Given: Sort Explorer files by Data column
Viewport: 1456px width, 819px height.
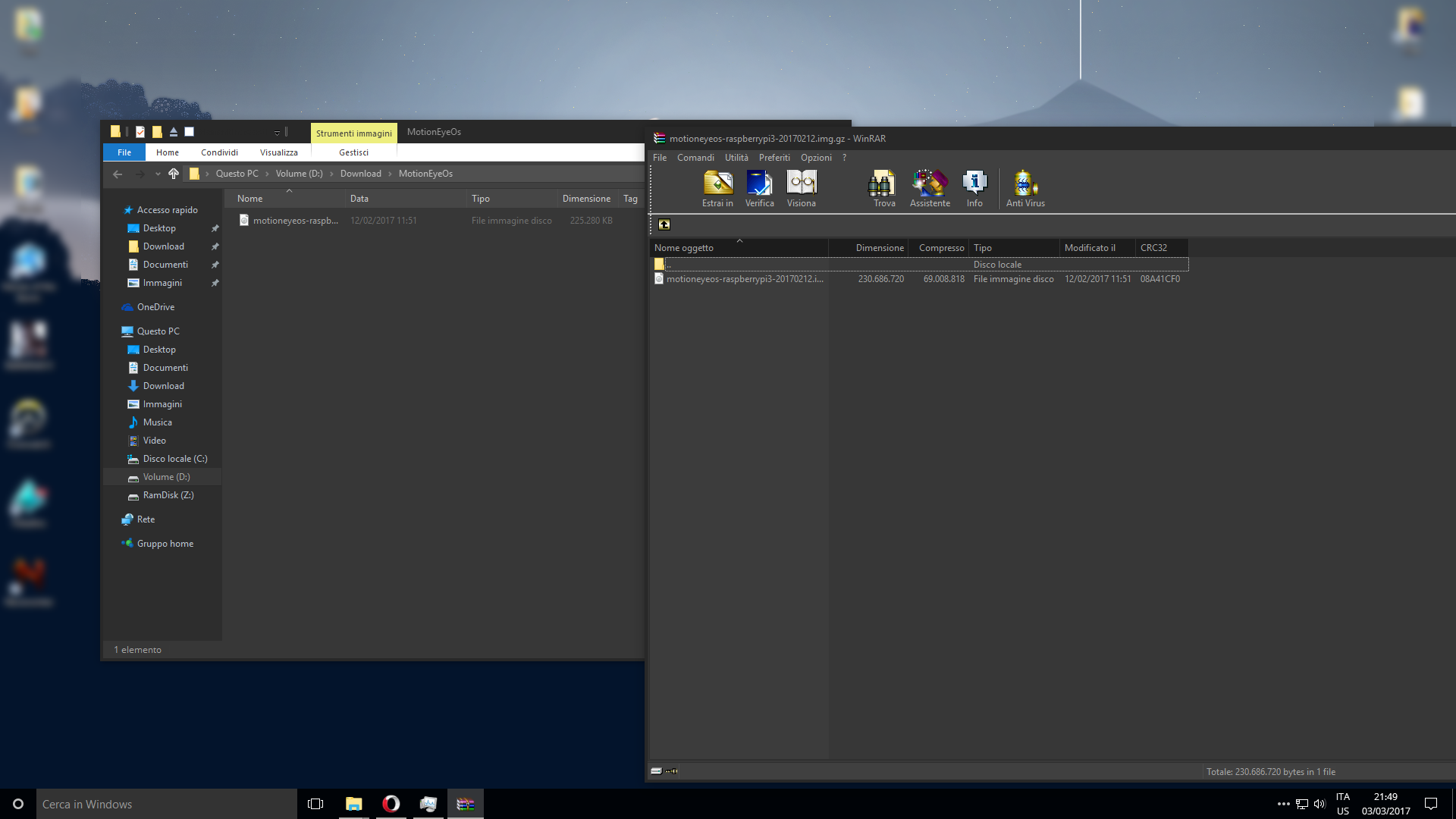Looking at the screenshot, I should coord(406,199).
